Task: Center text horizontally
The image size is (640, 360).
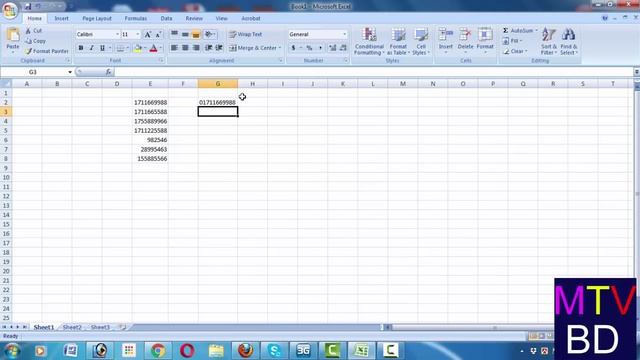Action: pyautogui.click(x=185, y=48)
